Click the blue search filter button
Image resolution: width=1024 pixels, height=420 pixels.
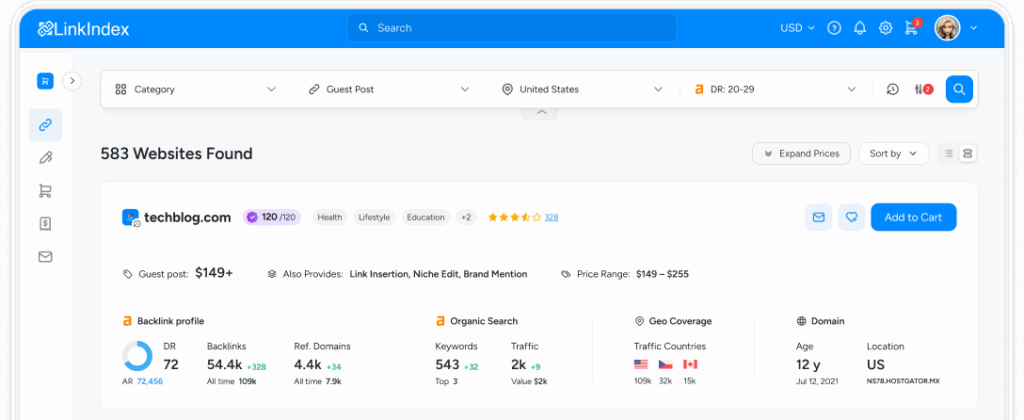(x=959, y=89)
